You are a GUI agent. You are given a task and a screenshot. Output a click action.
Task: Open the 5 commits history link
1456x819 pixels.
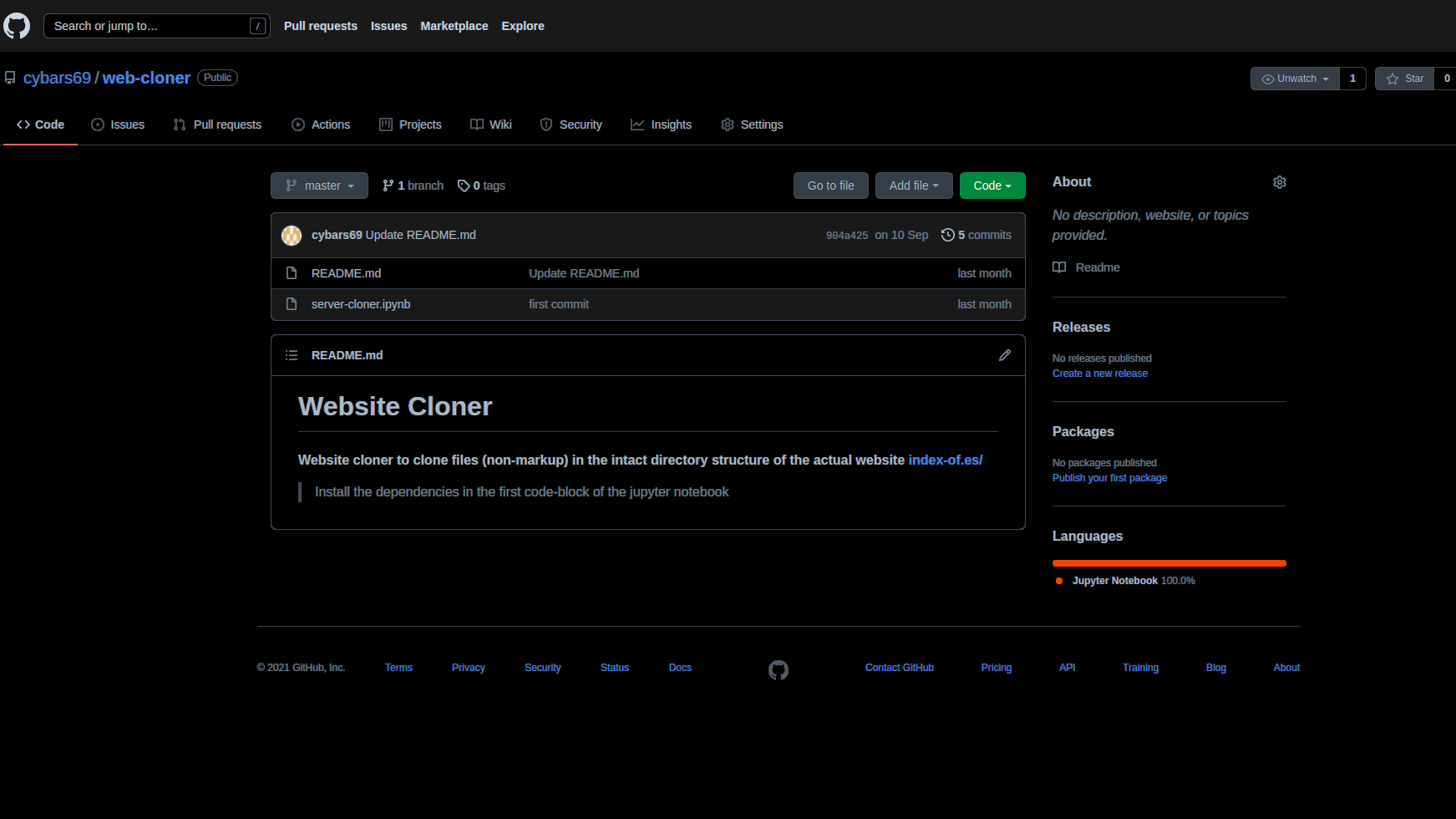click(977, 235)
